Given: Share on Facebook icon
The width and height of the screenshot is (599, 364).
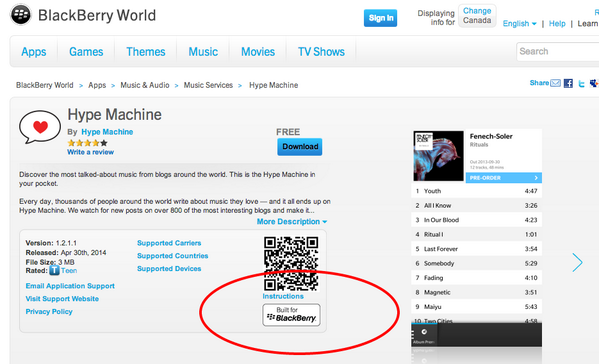Looking at the screenshot, I should [568, 83].
